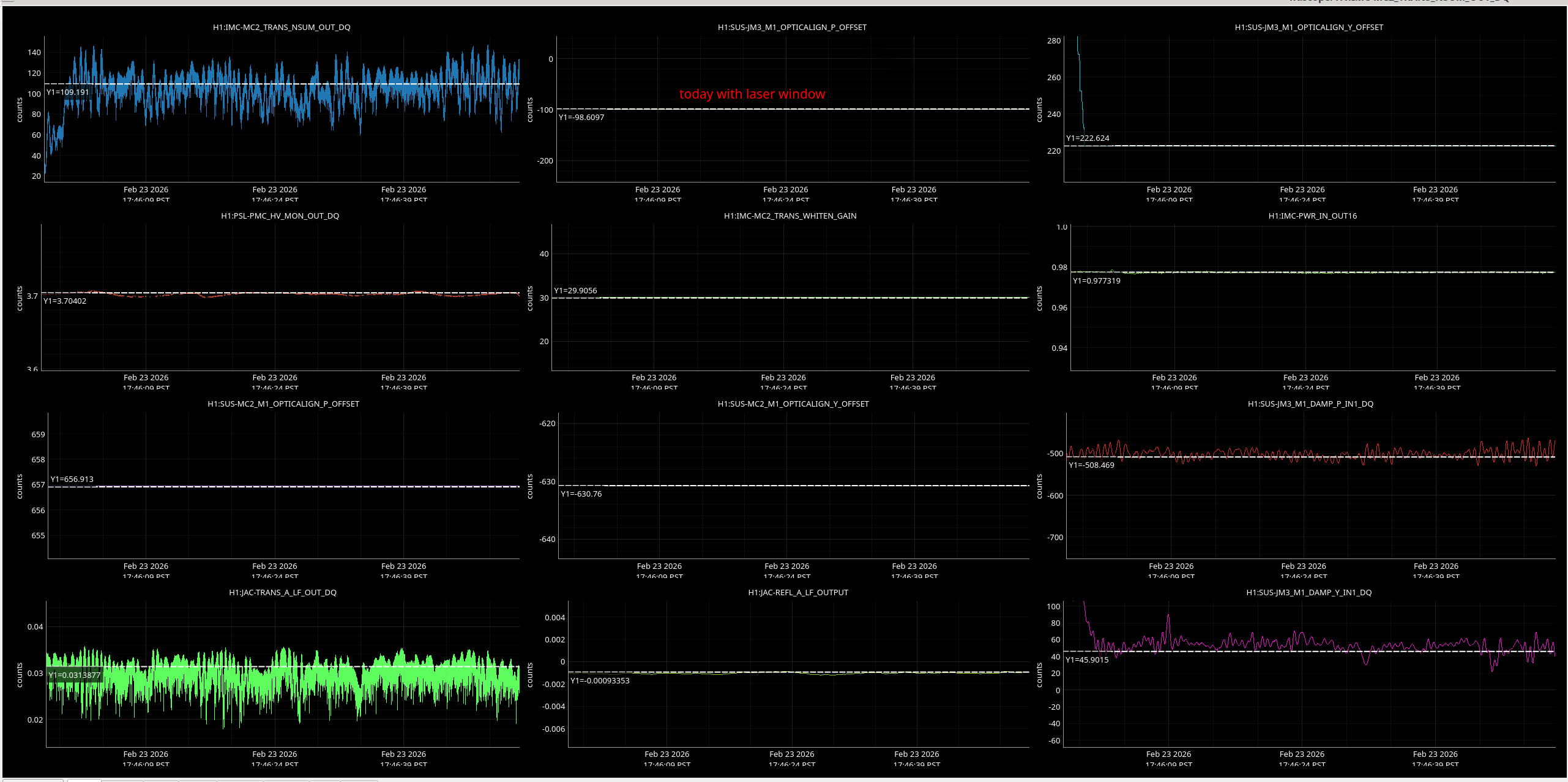Select the Y1=0.0313877 cursor label
This screenshot has height=782, width=1568.
click(x=75, y=675)
